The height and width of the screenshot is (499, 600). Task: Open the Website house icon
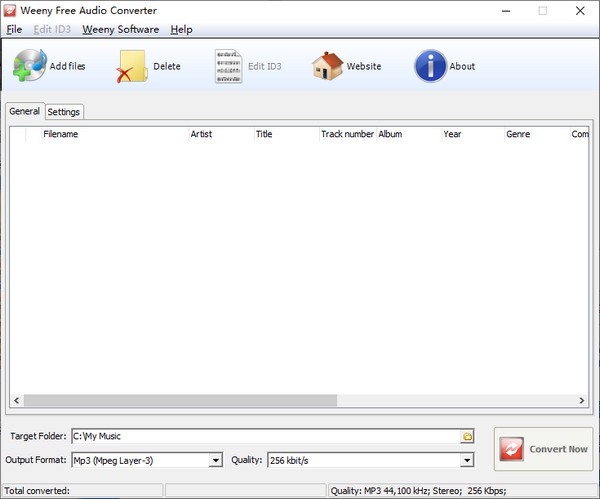(x=327, y=66)
